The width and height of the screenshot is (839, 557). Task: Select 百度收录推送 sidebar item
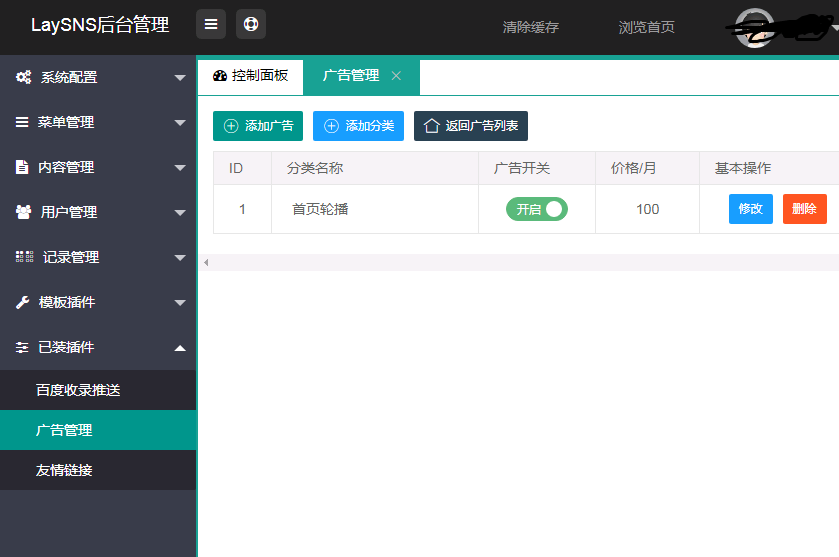pos(78,390)
